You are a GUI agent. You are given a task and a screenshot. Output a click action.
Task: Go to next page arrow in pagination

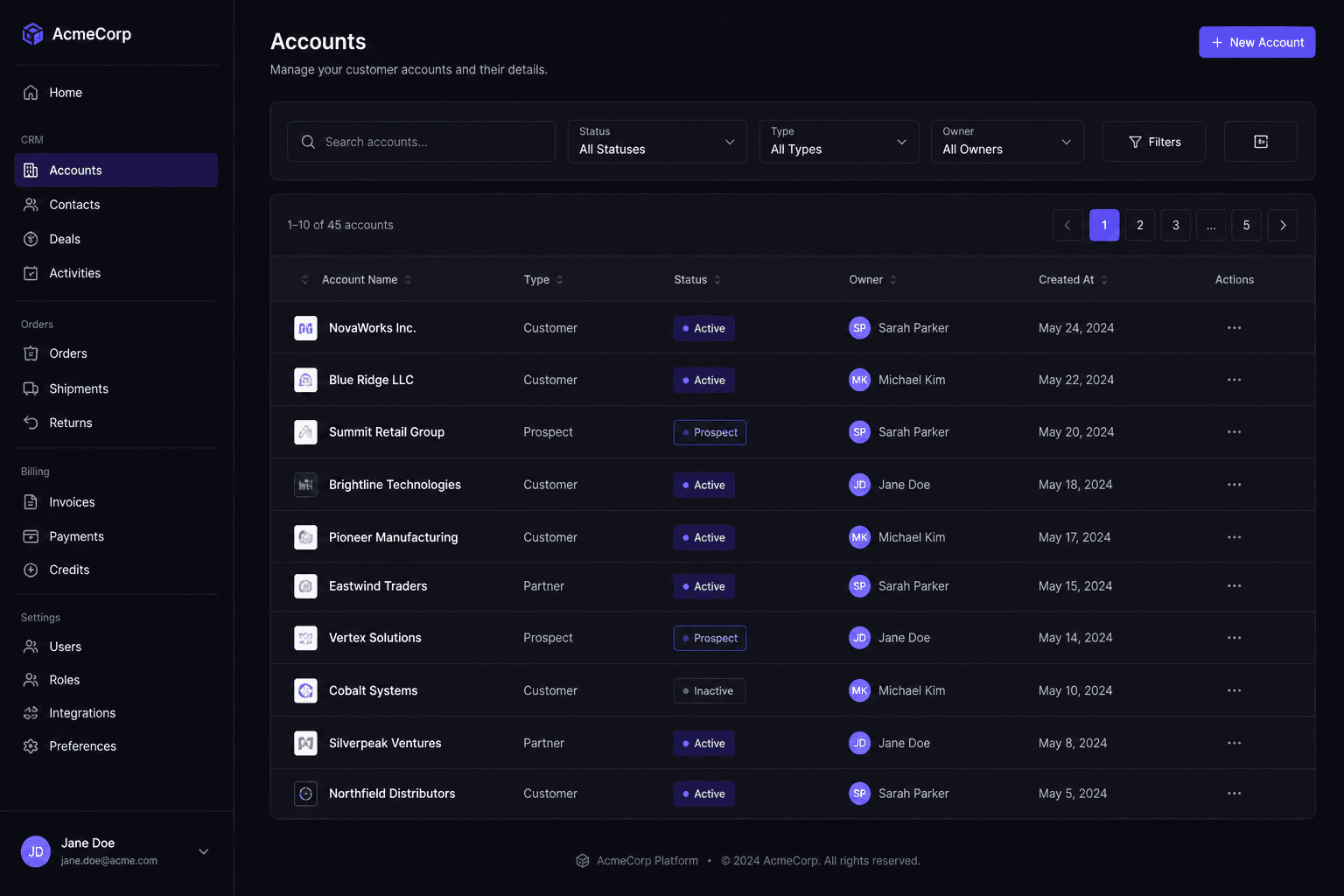[x=1283, y=225]
